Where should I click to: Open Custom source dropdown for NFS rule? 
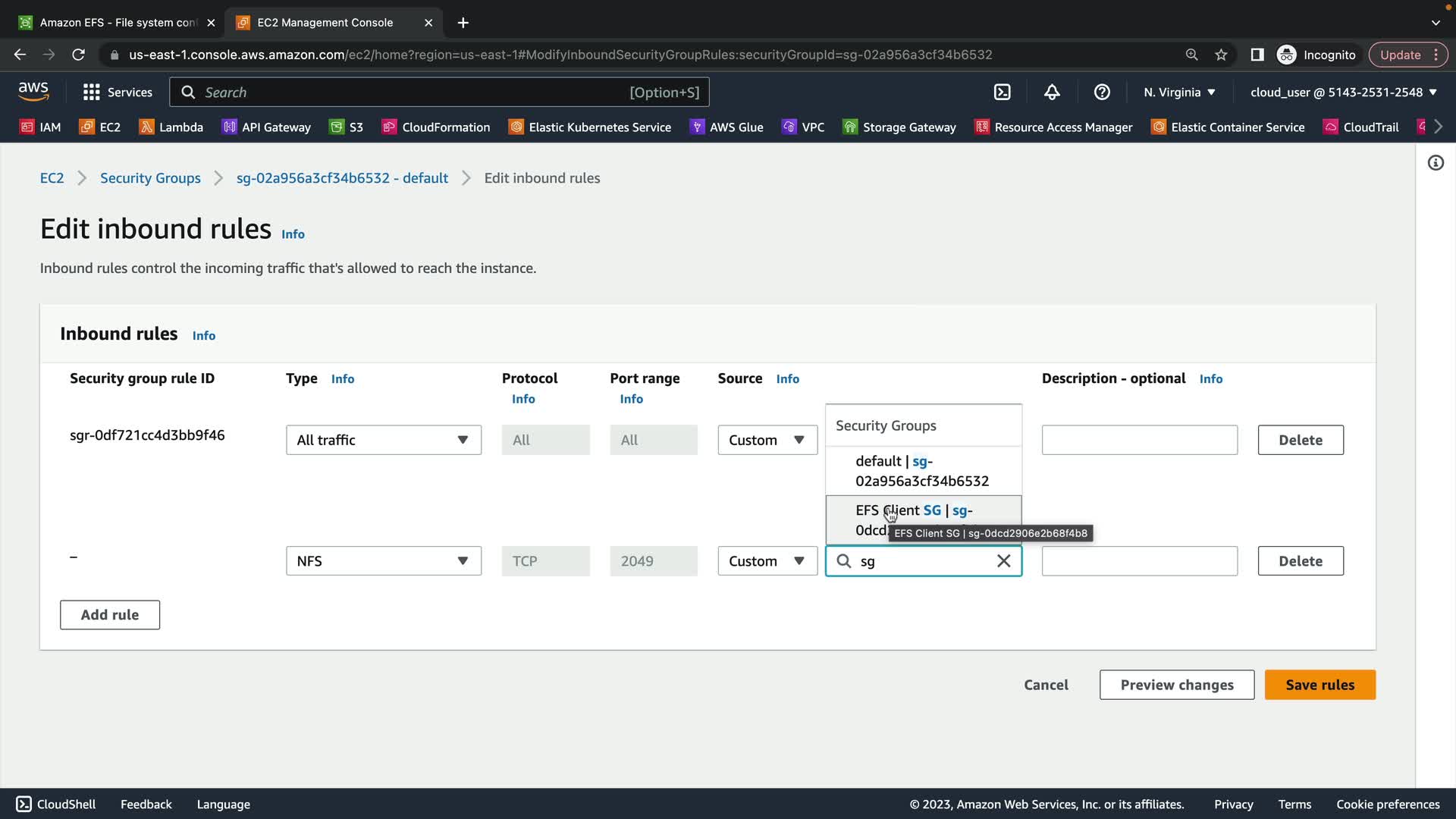coord(767,561)
